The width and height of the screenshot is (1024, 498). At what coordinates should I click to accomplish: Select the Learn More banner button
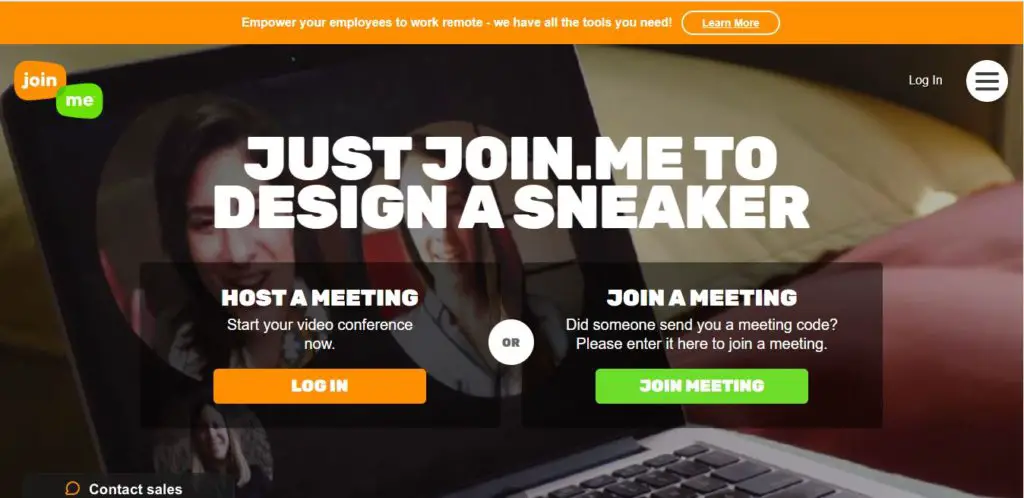click(x=730, y=23)
